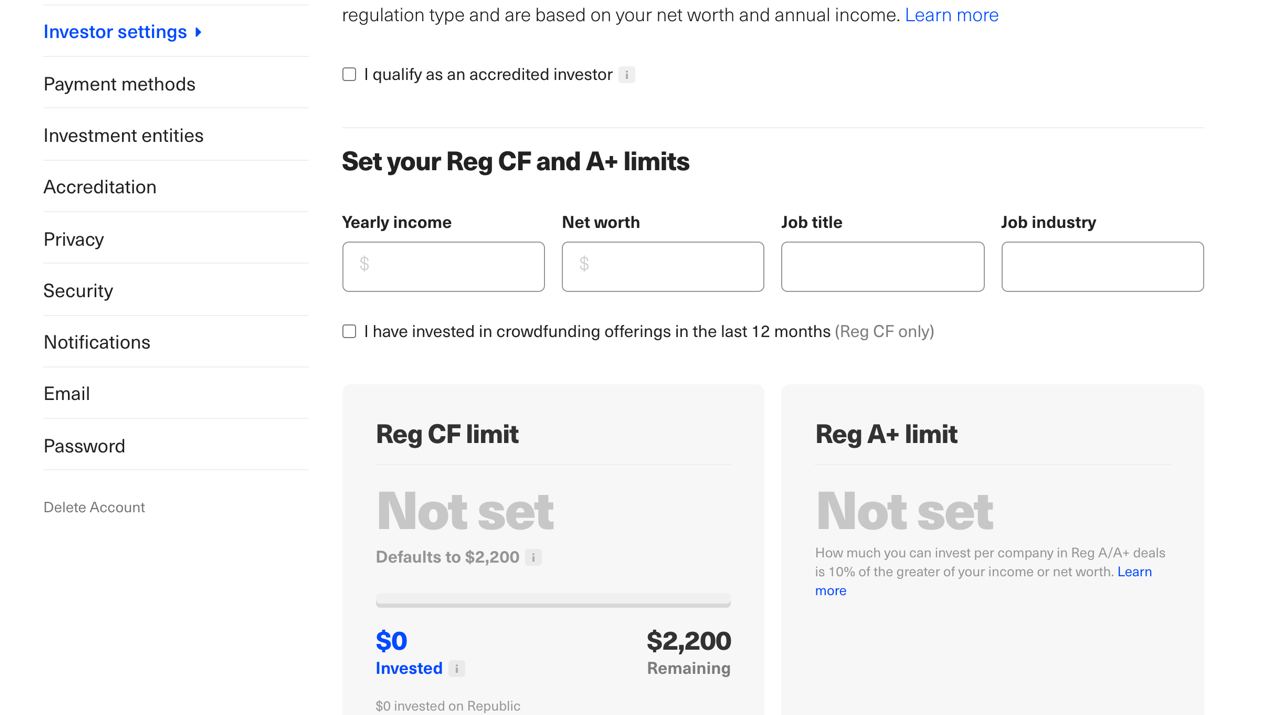Check invested in crowdfunding offerings box

tap(349, 331)
